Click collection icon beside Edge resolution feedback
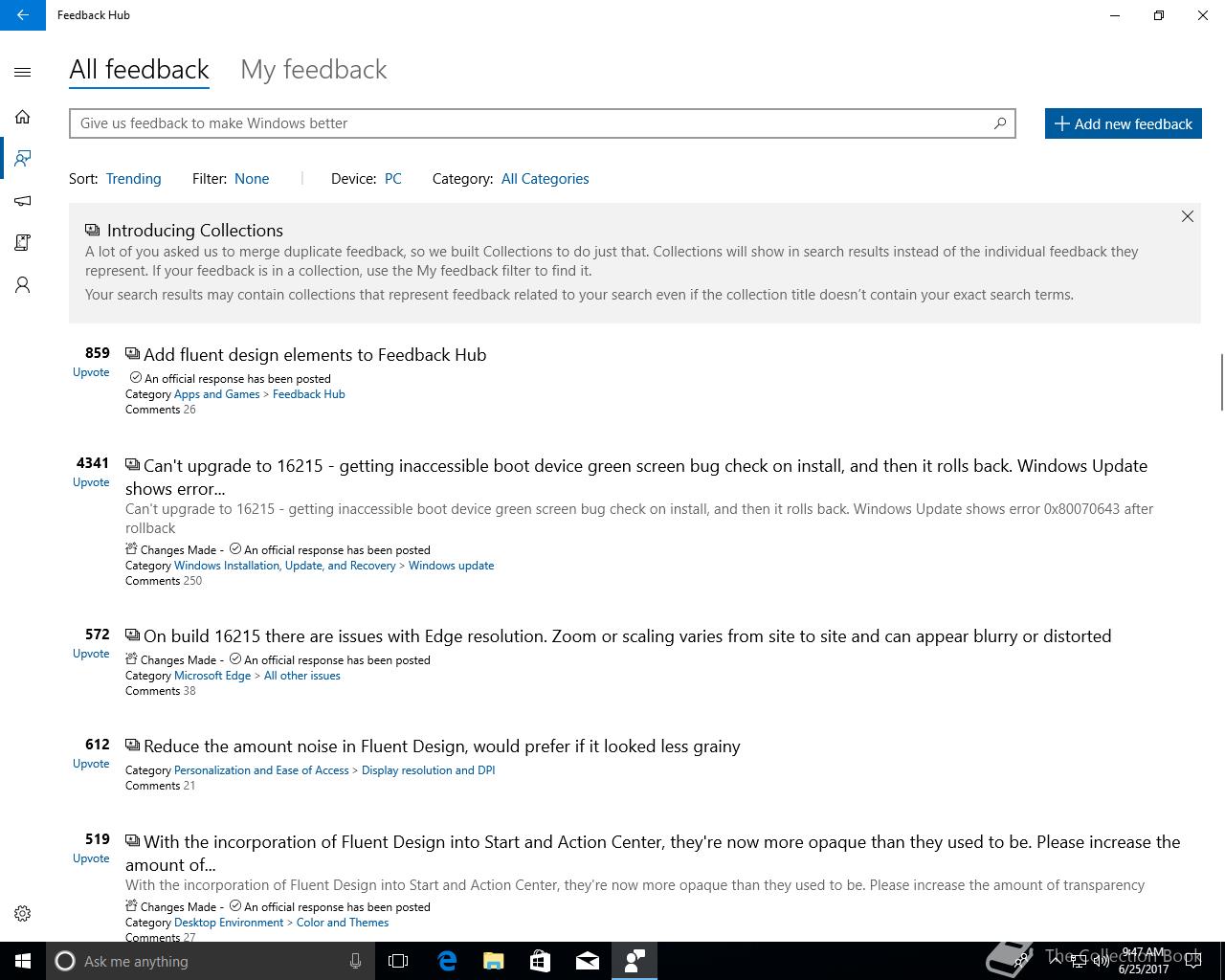Image resolution: width=1225 pixels, height=980 pixels. coord(132,635)
